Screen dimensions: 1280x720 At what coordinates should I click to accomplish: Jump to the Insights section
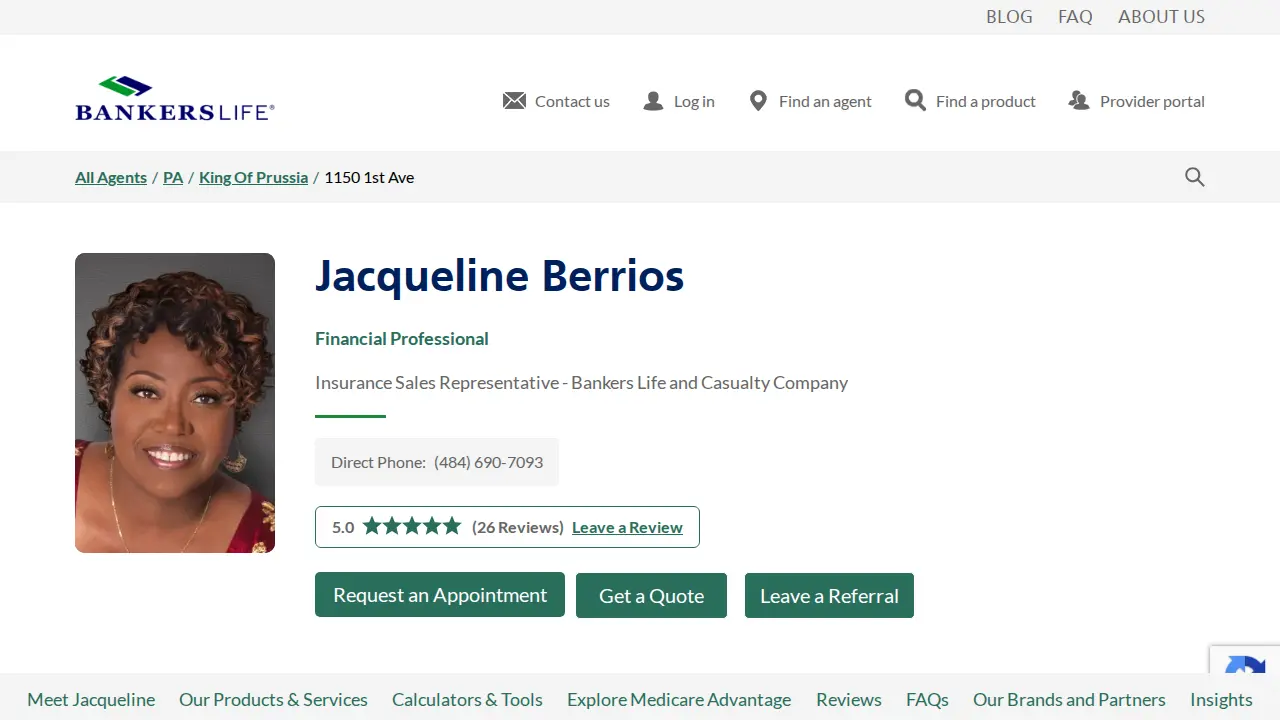pyautogui.click(x=1221, y=699)
